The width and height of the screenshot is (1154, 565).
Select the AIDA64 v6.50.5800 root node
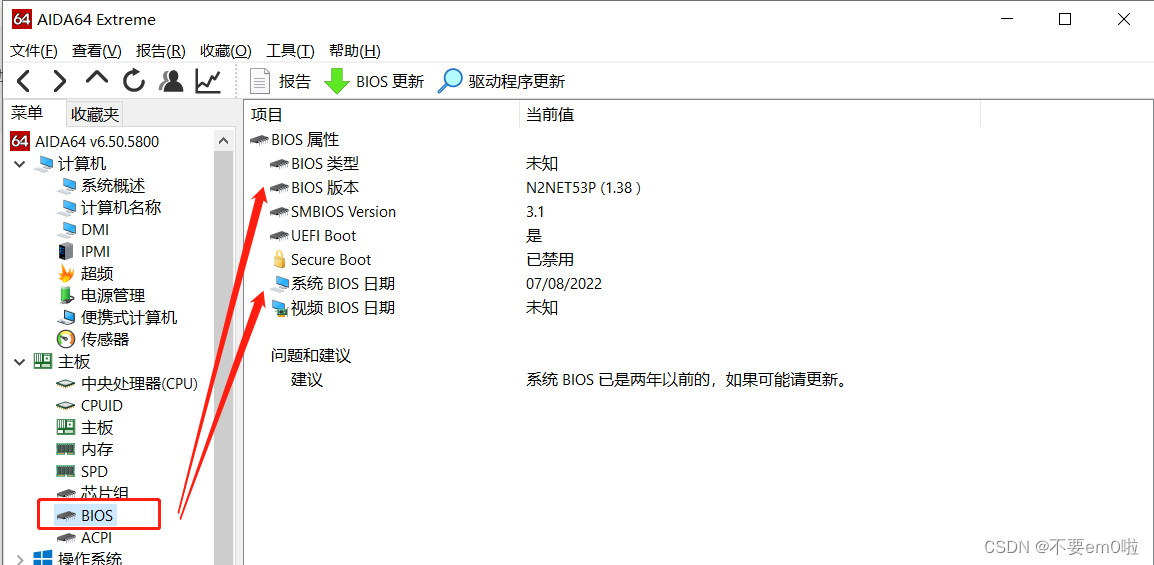pos(85,141)
